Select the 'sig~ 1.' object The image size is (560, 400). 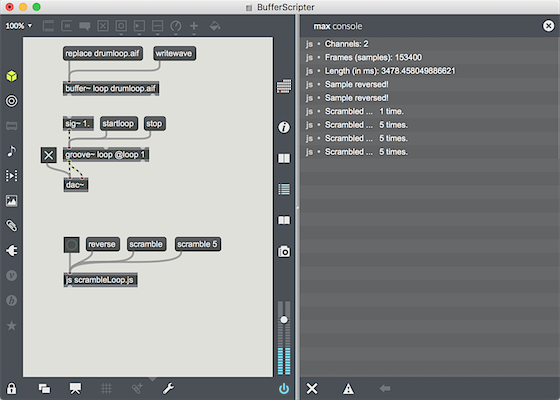[x=79, y=124]
